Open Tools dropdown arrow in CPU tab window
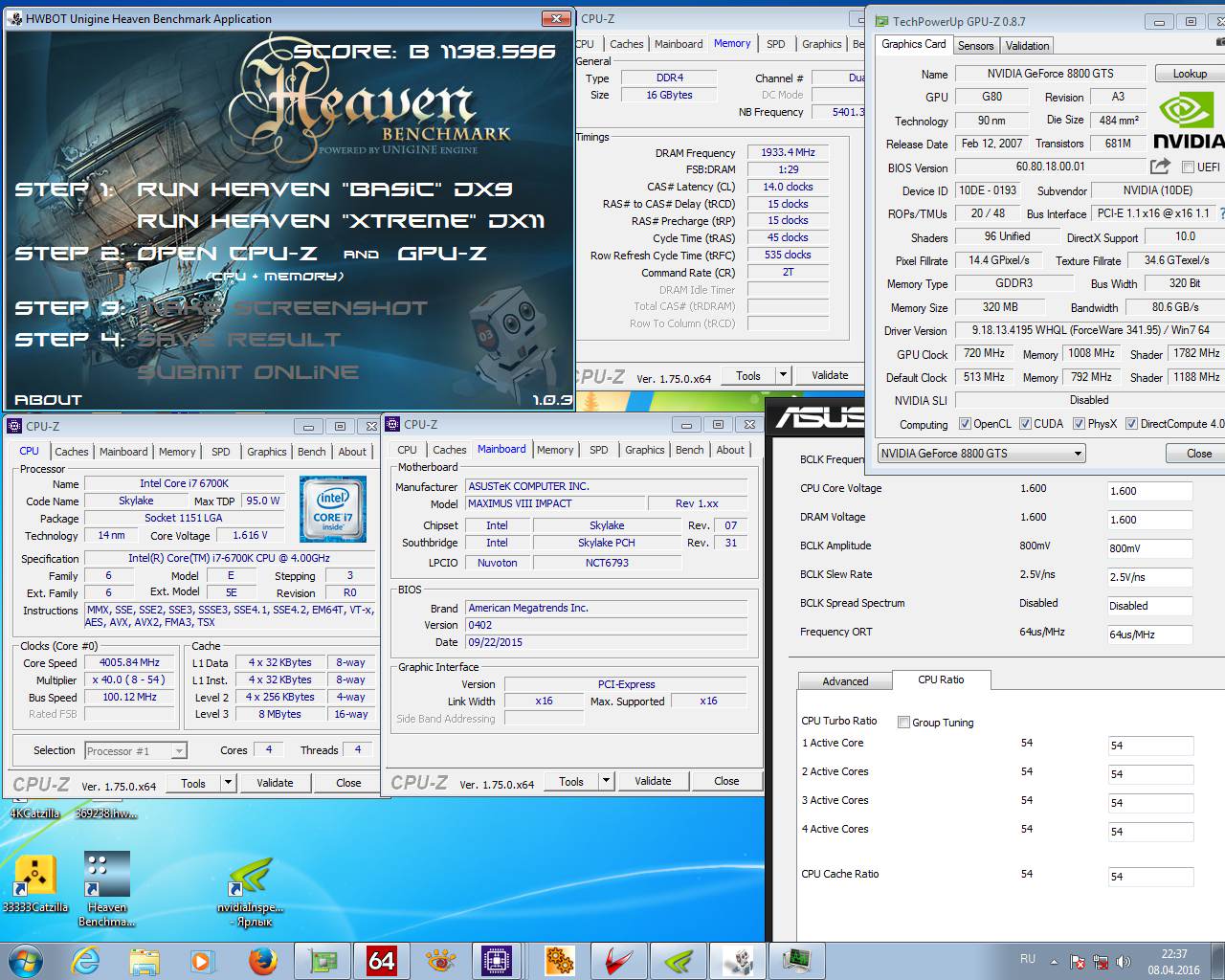1225x980 pixels. (x=228, y=783)
